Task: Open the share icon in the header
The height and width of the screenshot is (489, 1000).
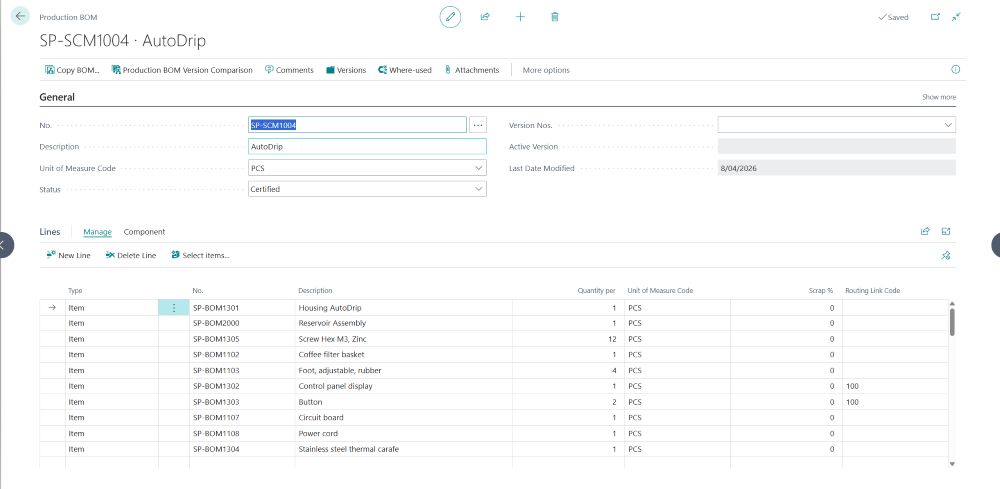Action: pos(485,17)
